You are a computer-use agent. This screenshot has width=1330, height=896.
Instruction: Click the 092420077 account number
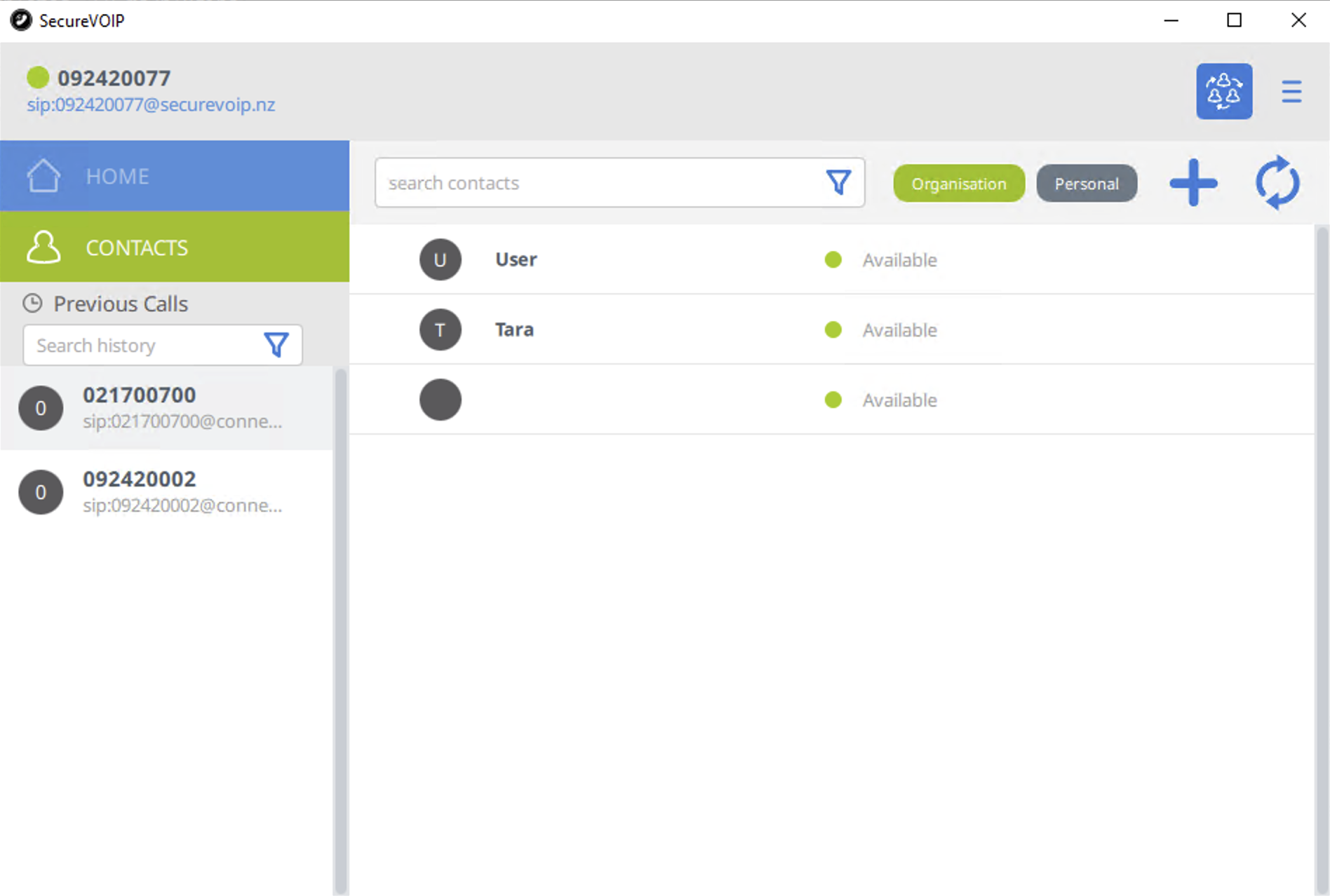click(114, 78)
